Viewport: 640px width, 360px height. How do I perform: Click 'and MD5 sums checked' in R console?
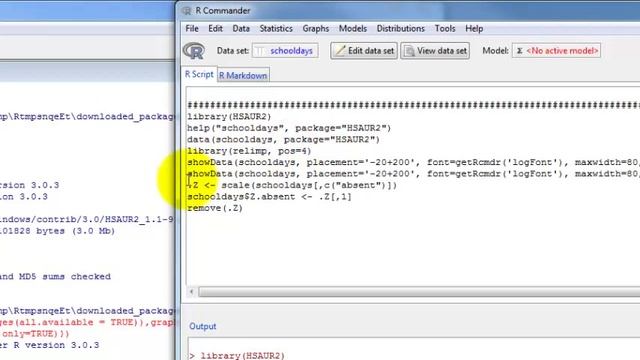55,277
